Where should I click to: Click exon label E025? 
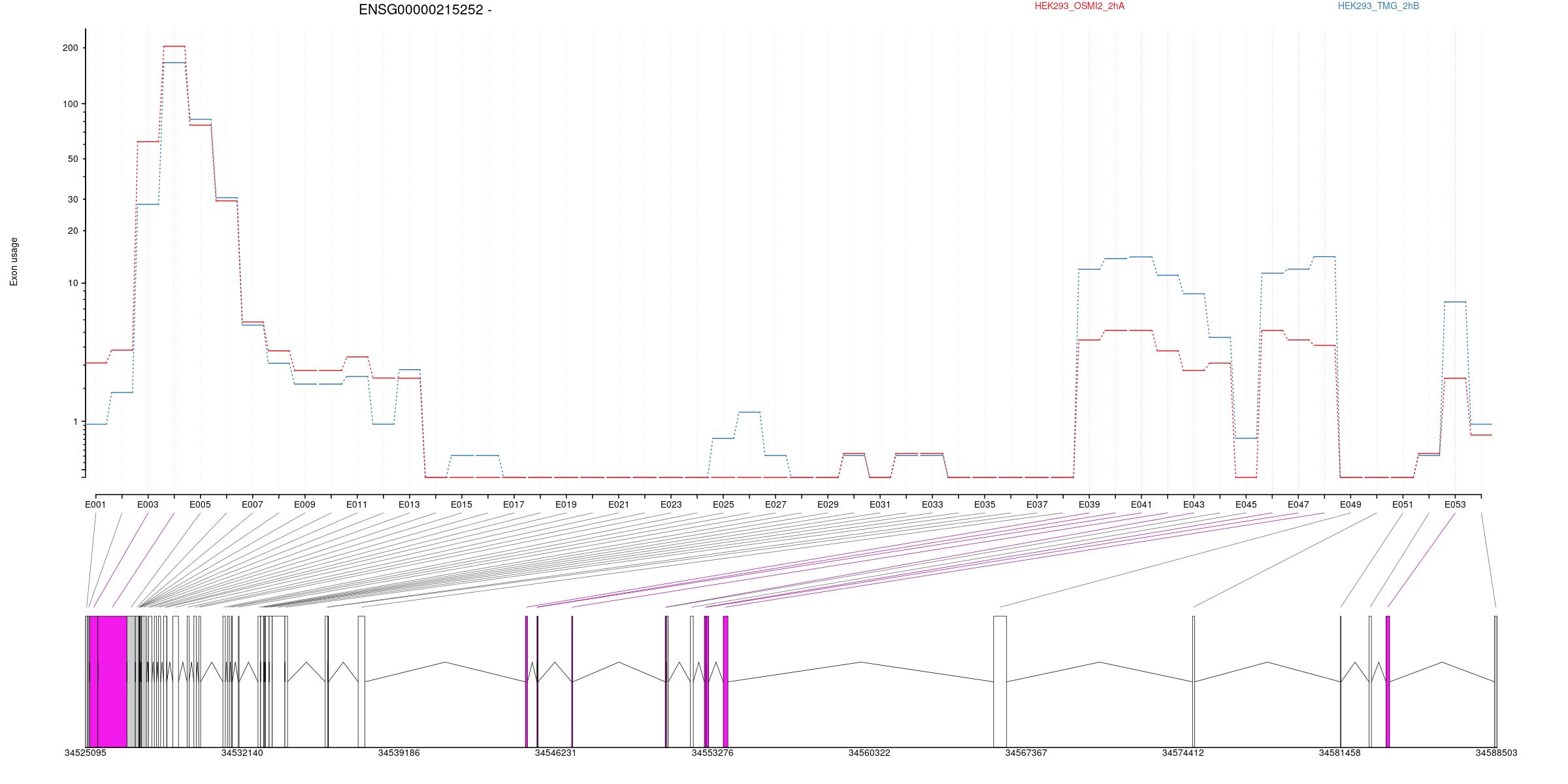[723, 504]
